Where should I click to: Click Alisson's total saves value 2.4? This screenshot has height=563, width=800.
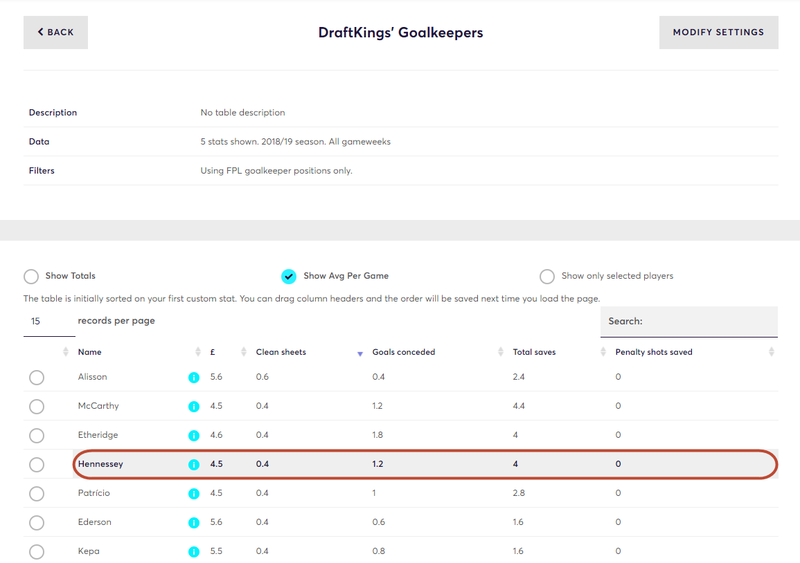click(x=518, y=377)
